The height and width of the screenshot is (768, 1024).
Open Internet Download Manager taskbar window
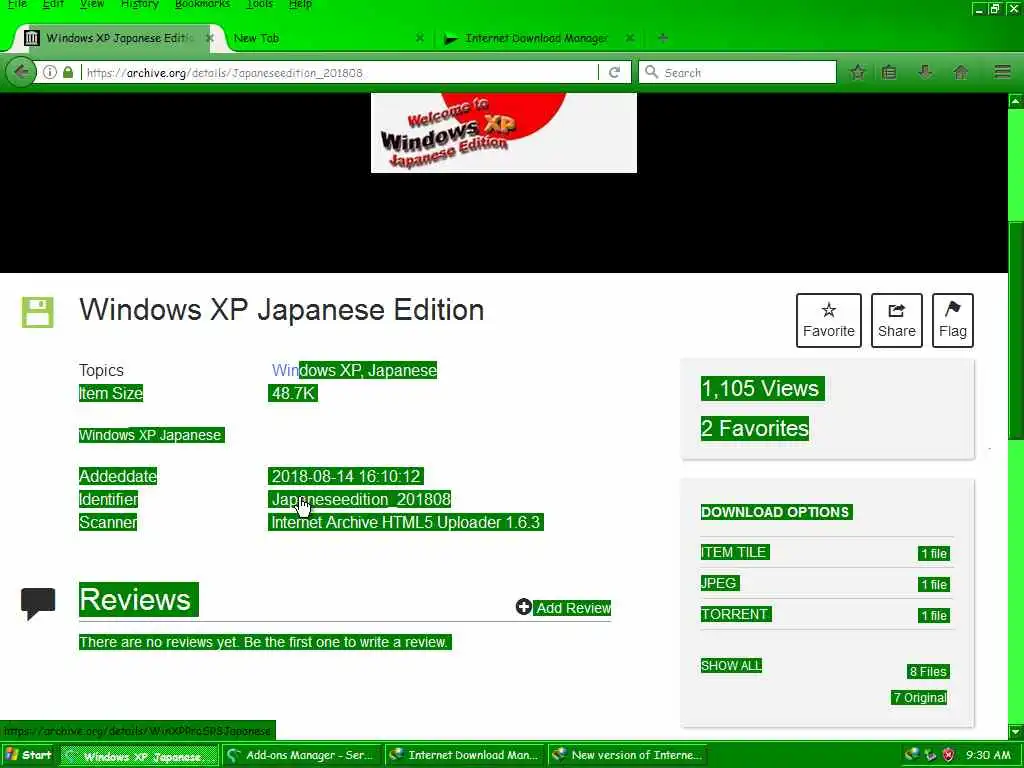click(x=464, y=755)
